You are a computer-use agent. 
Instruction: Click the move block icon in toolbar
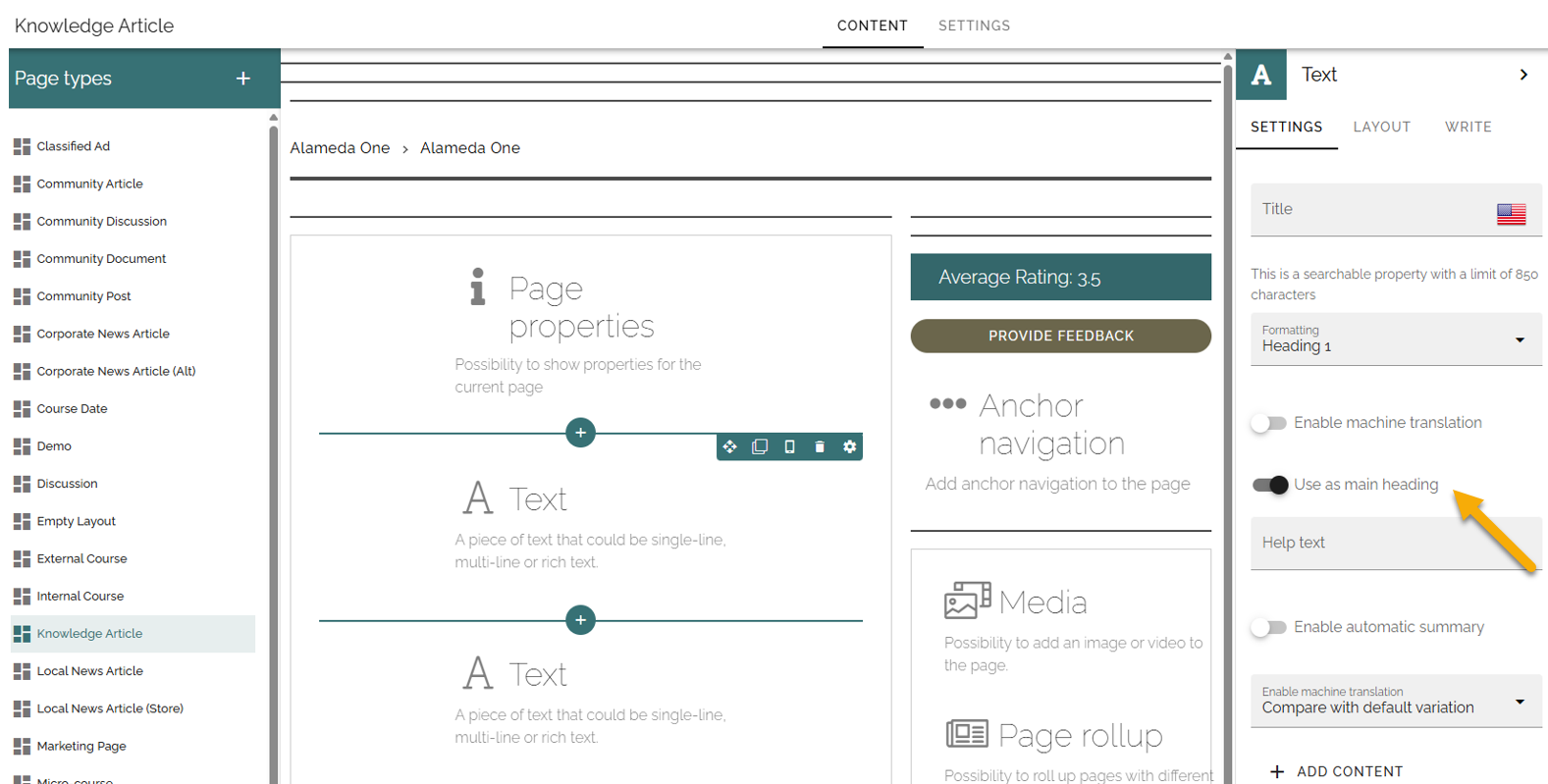point(730,446)
